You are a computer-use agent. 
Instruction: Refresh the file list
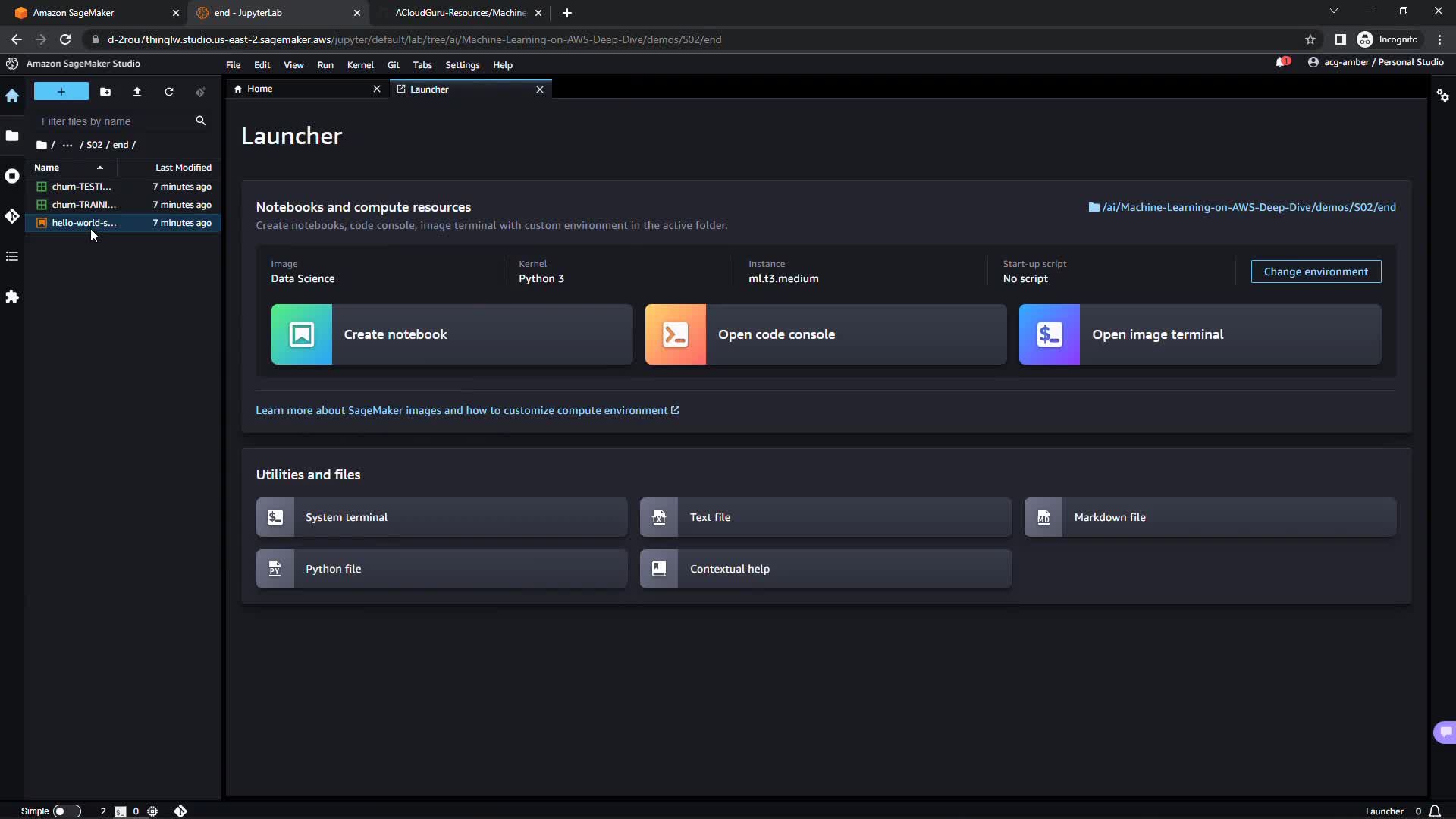click(169, 92)
